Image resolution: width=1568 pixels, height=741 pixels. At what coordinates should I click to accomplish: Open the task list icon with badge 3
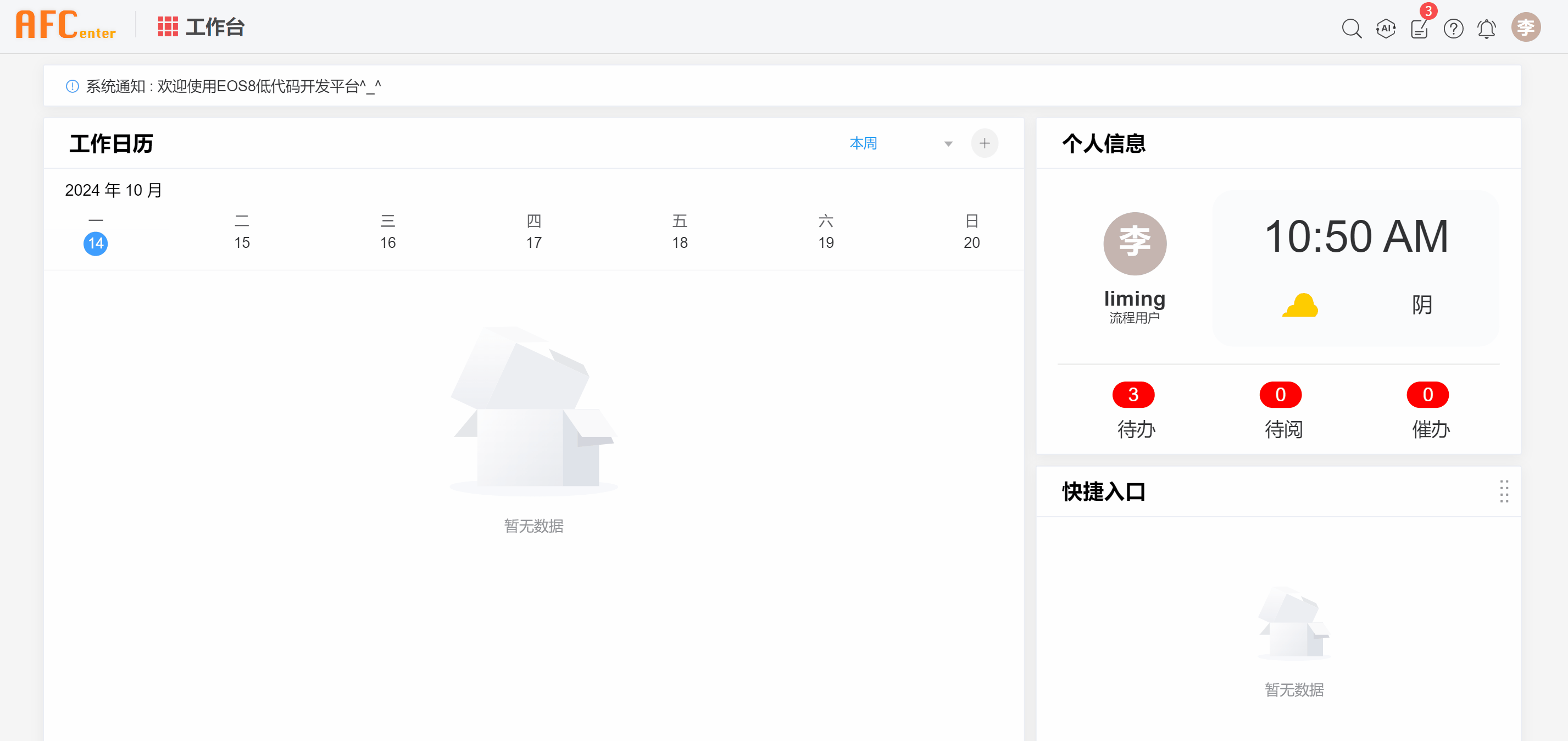point(1419,28)
